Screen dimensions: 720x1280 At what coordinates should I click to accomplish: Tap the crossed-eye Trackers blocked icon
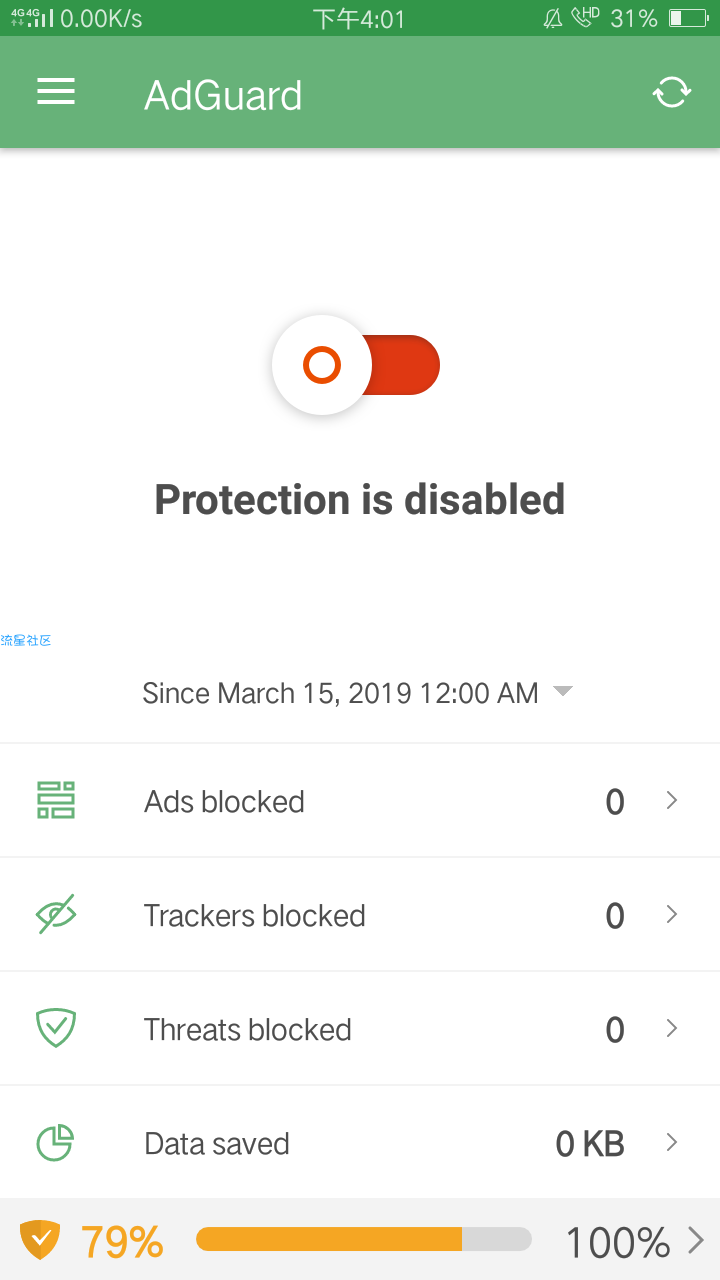click(x=56, y=914)
